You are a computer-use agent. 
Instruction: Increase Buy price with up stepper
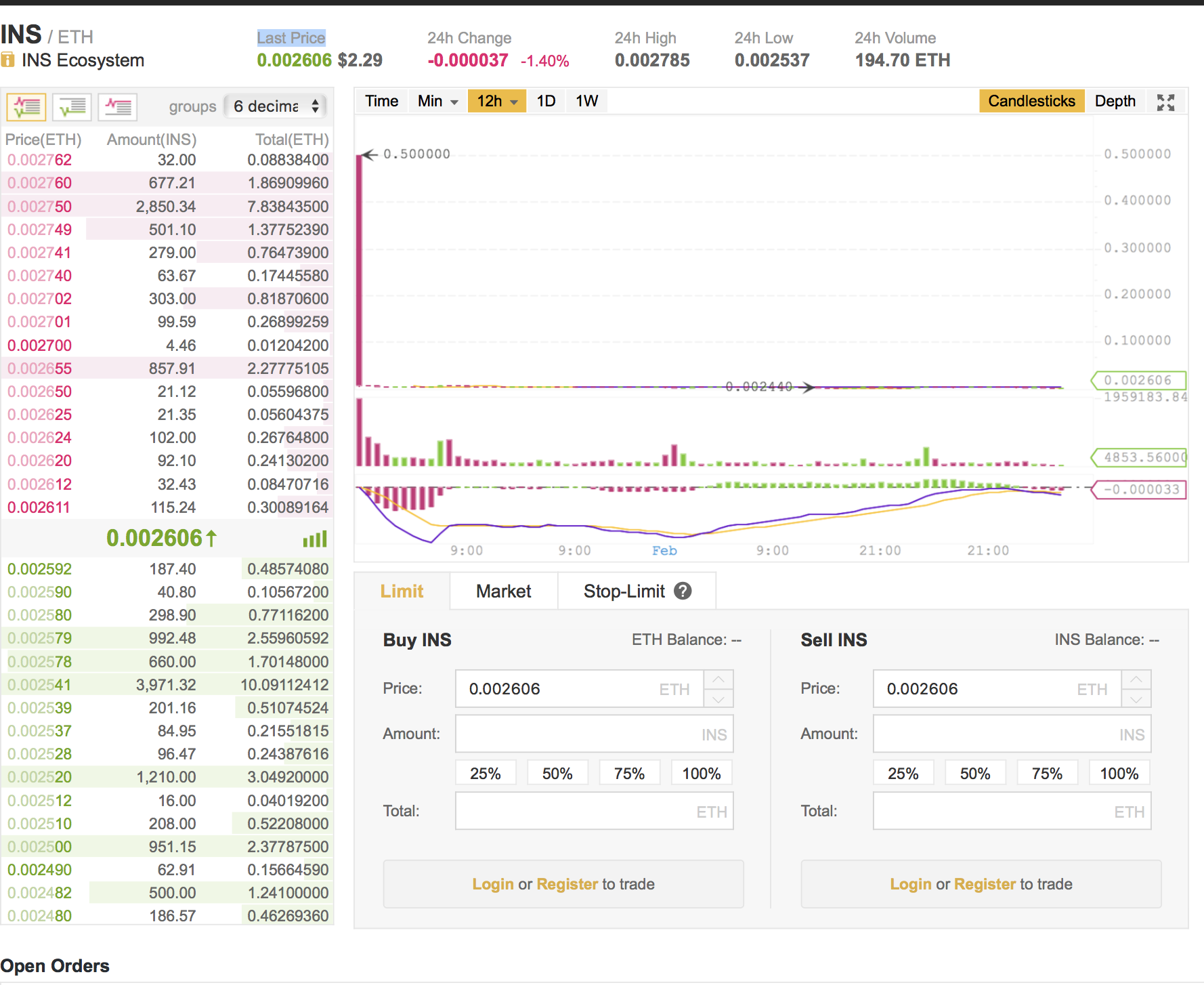(x=718, y=679)
